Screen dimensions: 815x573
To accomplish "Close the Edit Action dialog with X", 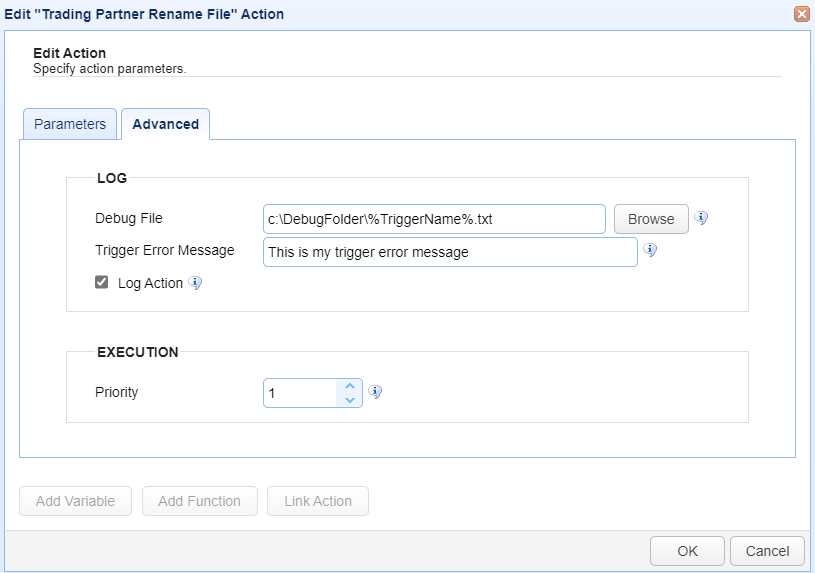I will tap(802, 14).
